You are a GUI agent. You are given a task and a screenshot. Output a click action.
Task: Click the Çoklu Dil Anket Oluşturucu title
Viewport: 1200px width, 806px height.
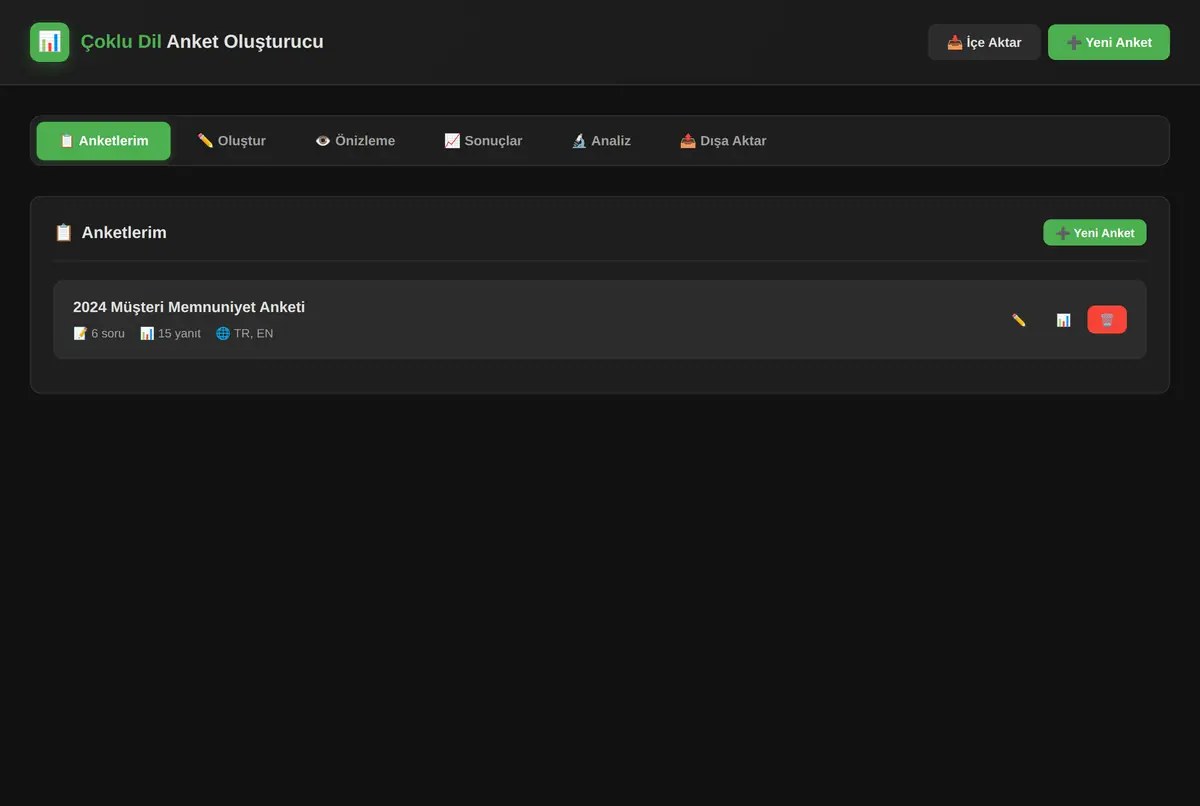tap(202, 42)
